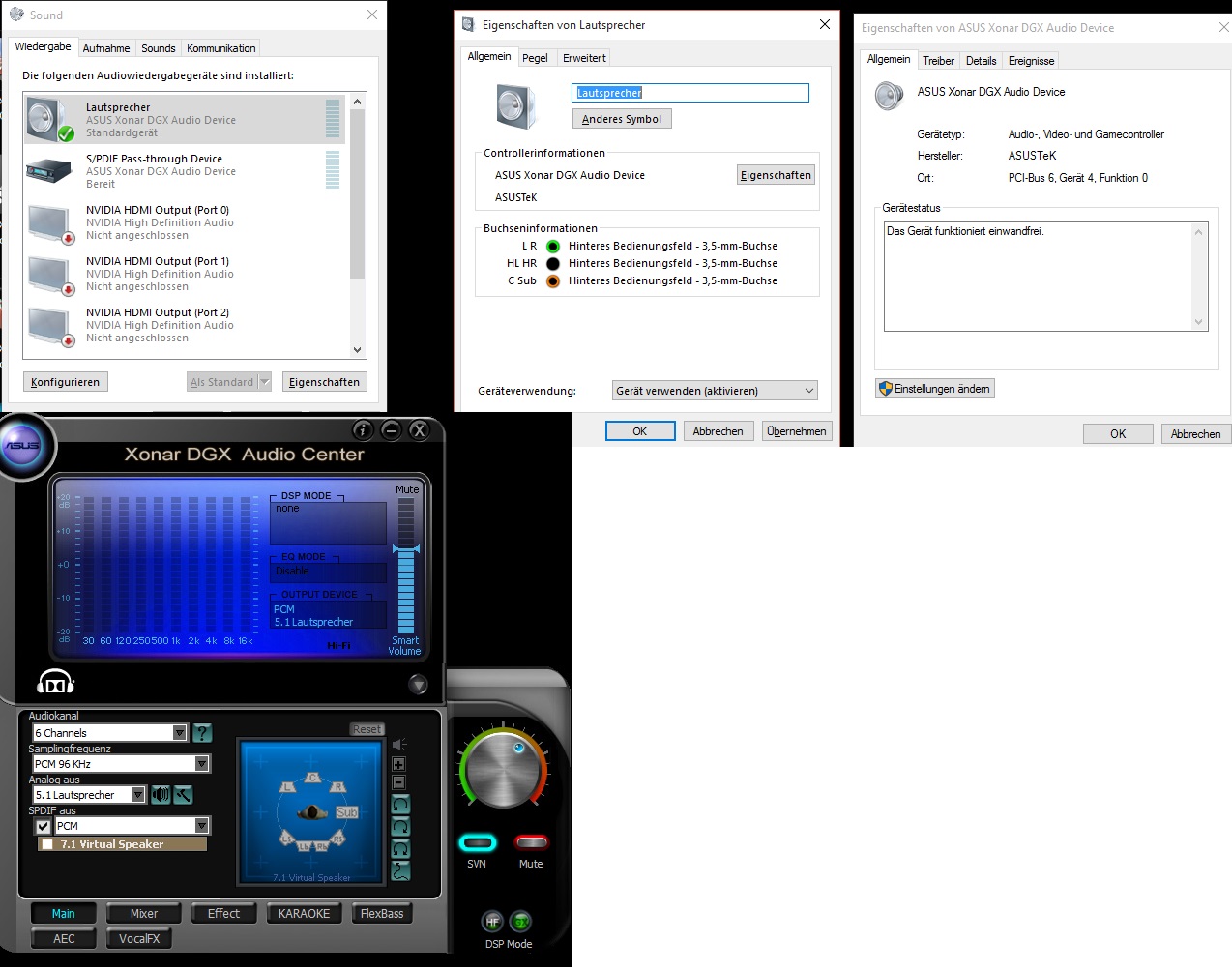Viewport: 1232px width, 971px height.
Task: Open the info button in Xonar Audio Center
Action: [x=363, y=430]
